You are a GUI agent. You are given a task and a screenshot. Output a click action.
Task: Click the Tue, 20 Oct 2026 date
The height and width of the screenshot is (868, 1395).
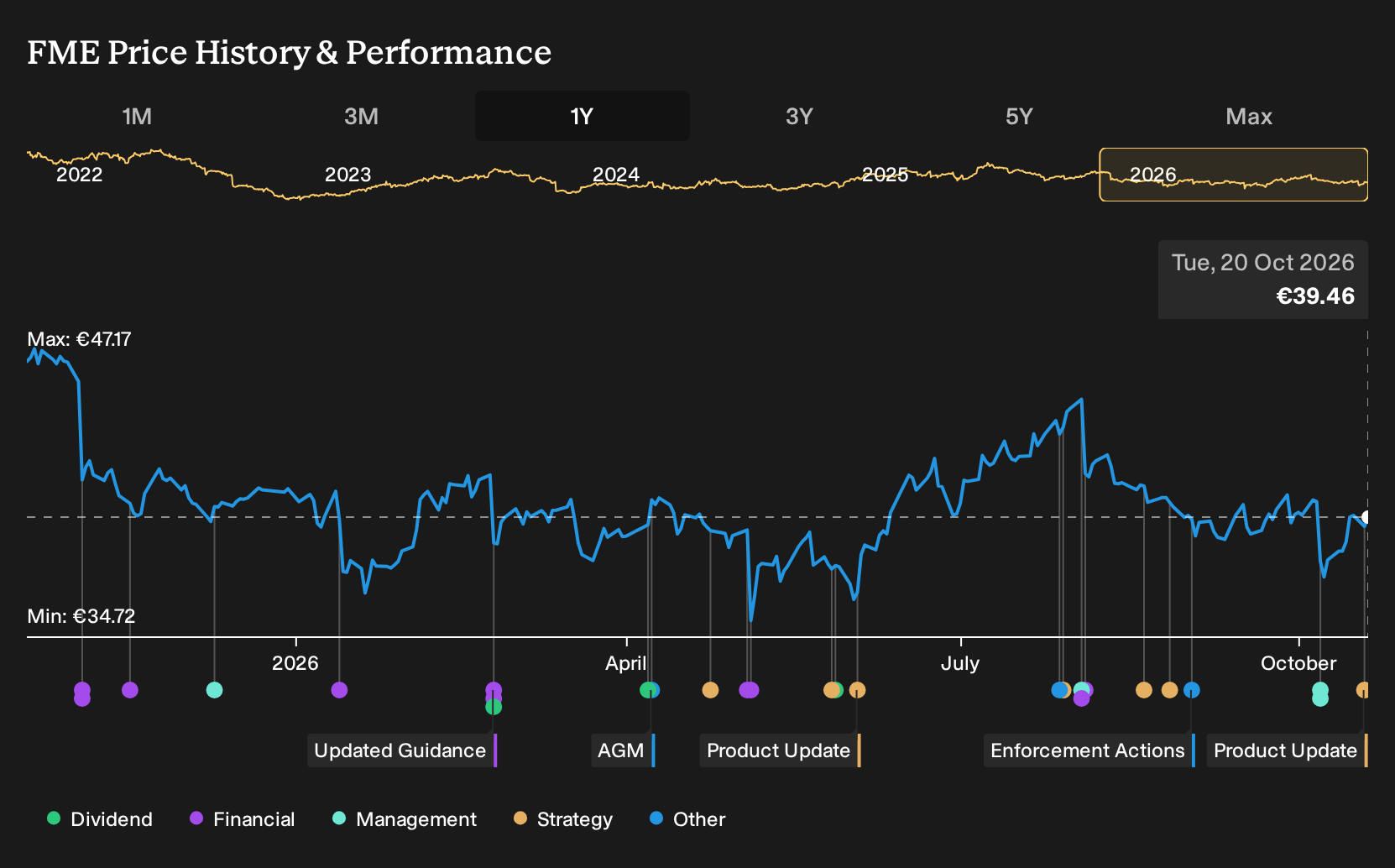(x=1263, y=263)
